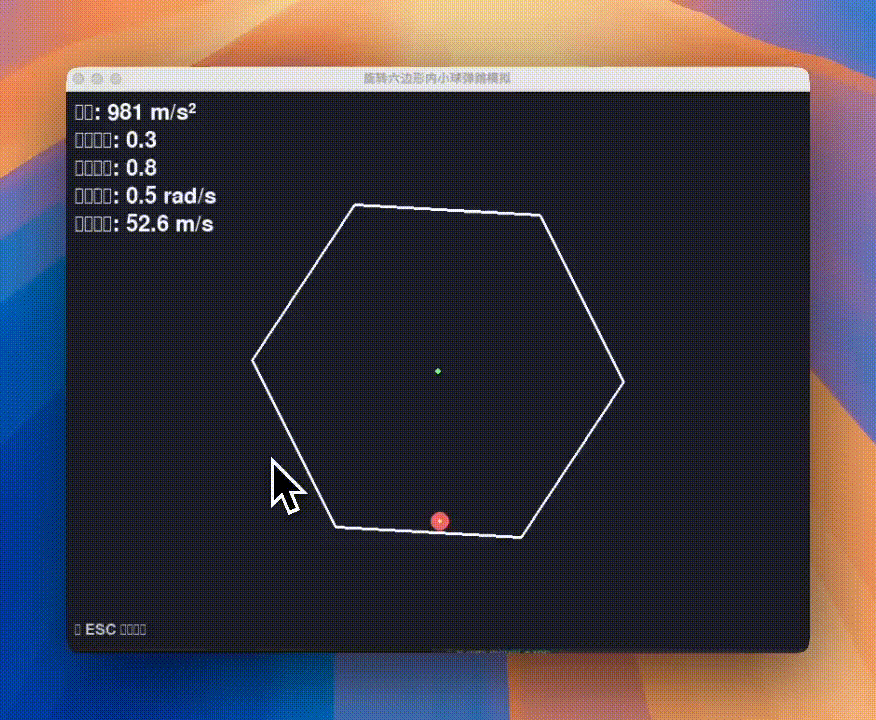Click the 0.8 value line
Screen dimensions: 876x720
pos(116,168)
